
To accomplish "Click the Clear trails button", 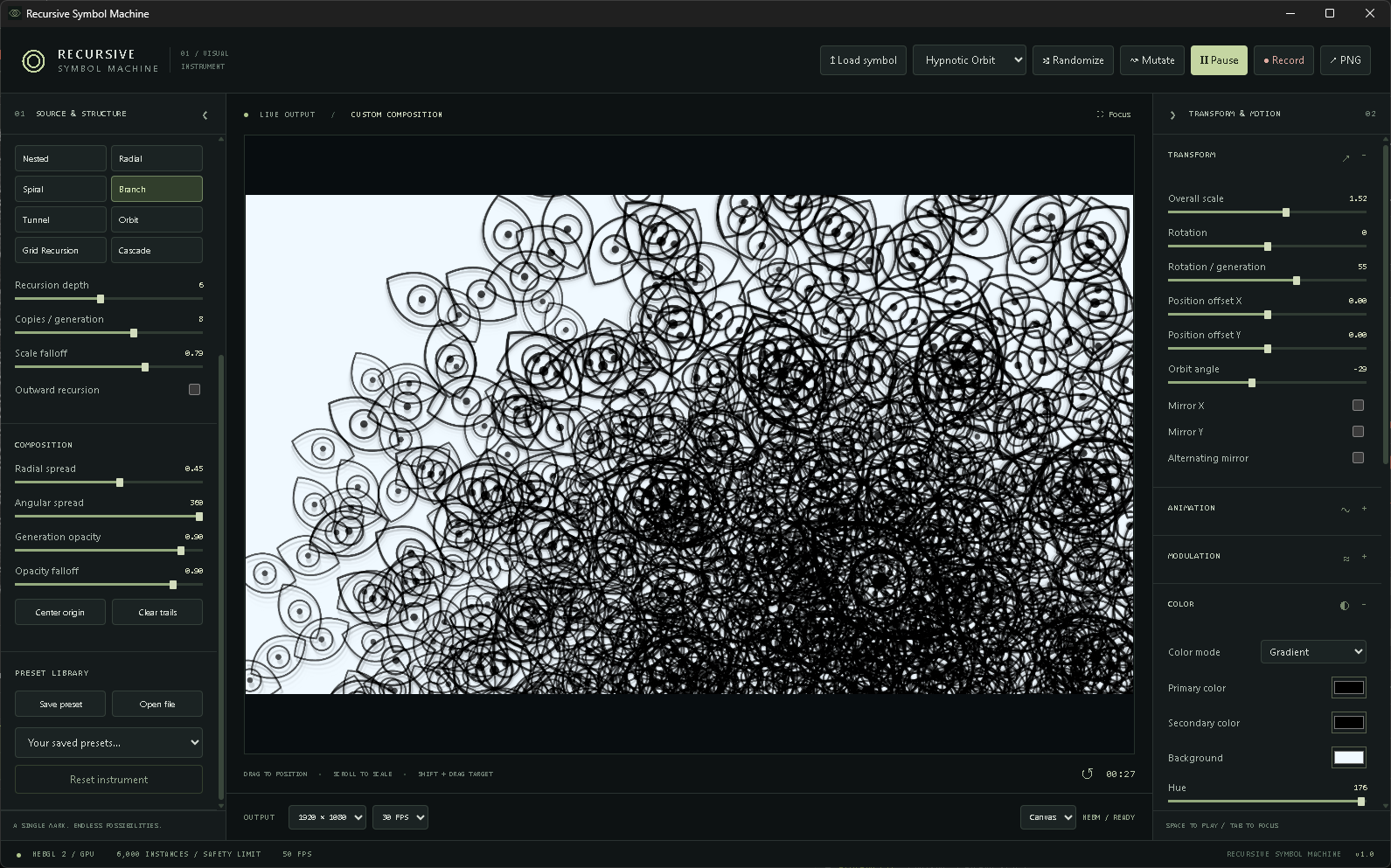I will 157,613.
